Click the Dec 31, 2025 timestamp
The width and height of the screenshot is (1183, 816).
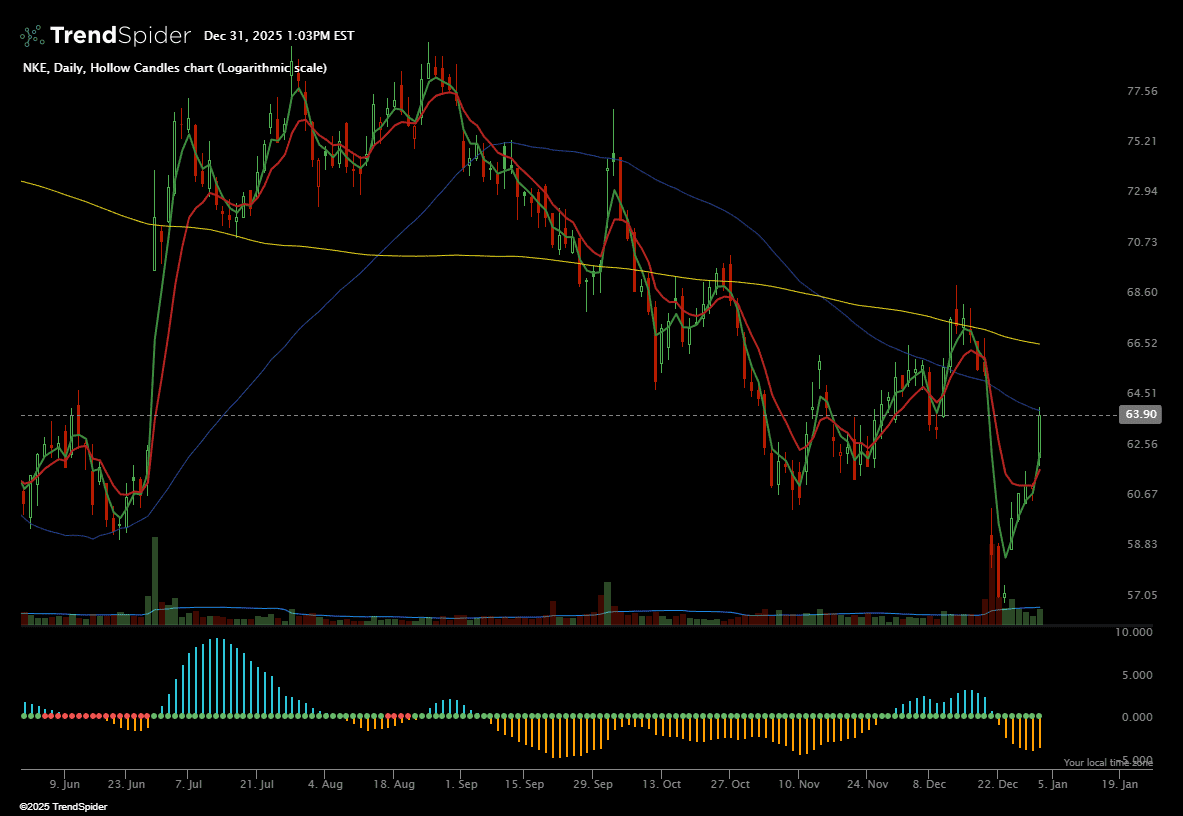pos(278,36)
